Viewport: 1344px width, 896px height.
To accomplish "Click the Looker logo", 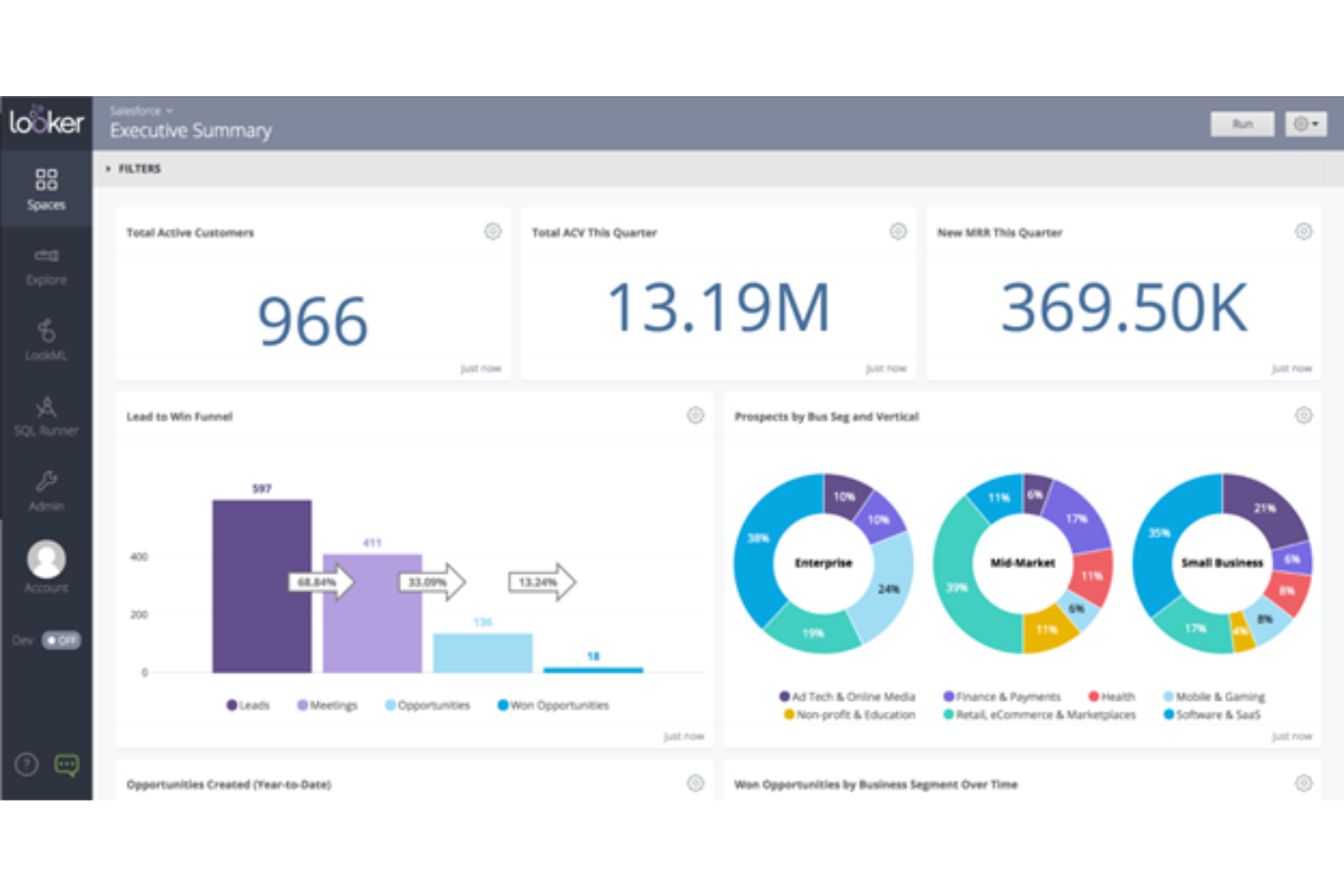I will click(x=45, y=121).
